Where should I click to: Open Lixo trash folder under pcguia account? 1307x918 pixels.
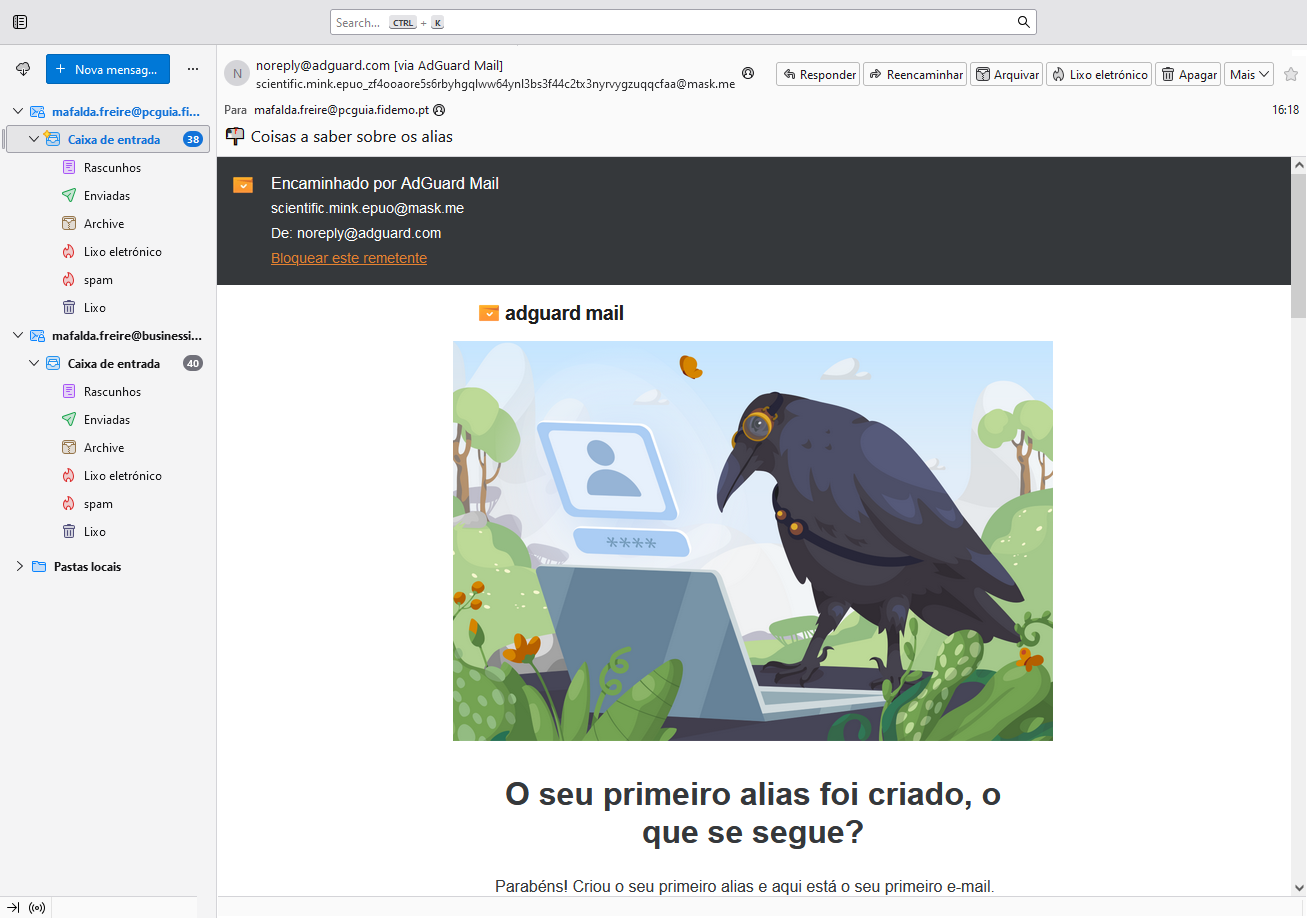click(94, 308)
